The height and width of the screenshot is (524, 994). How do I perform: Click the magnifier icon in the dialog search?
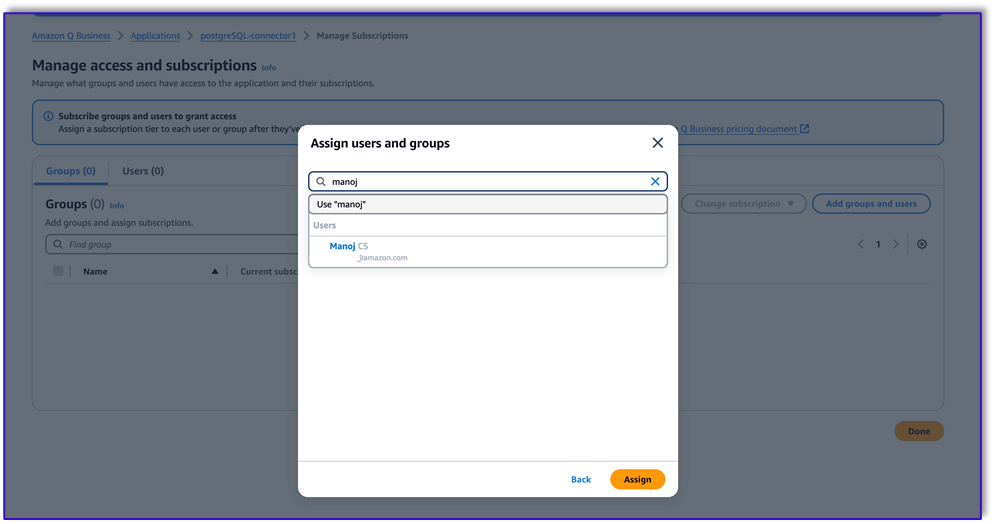click(321, 182)
